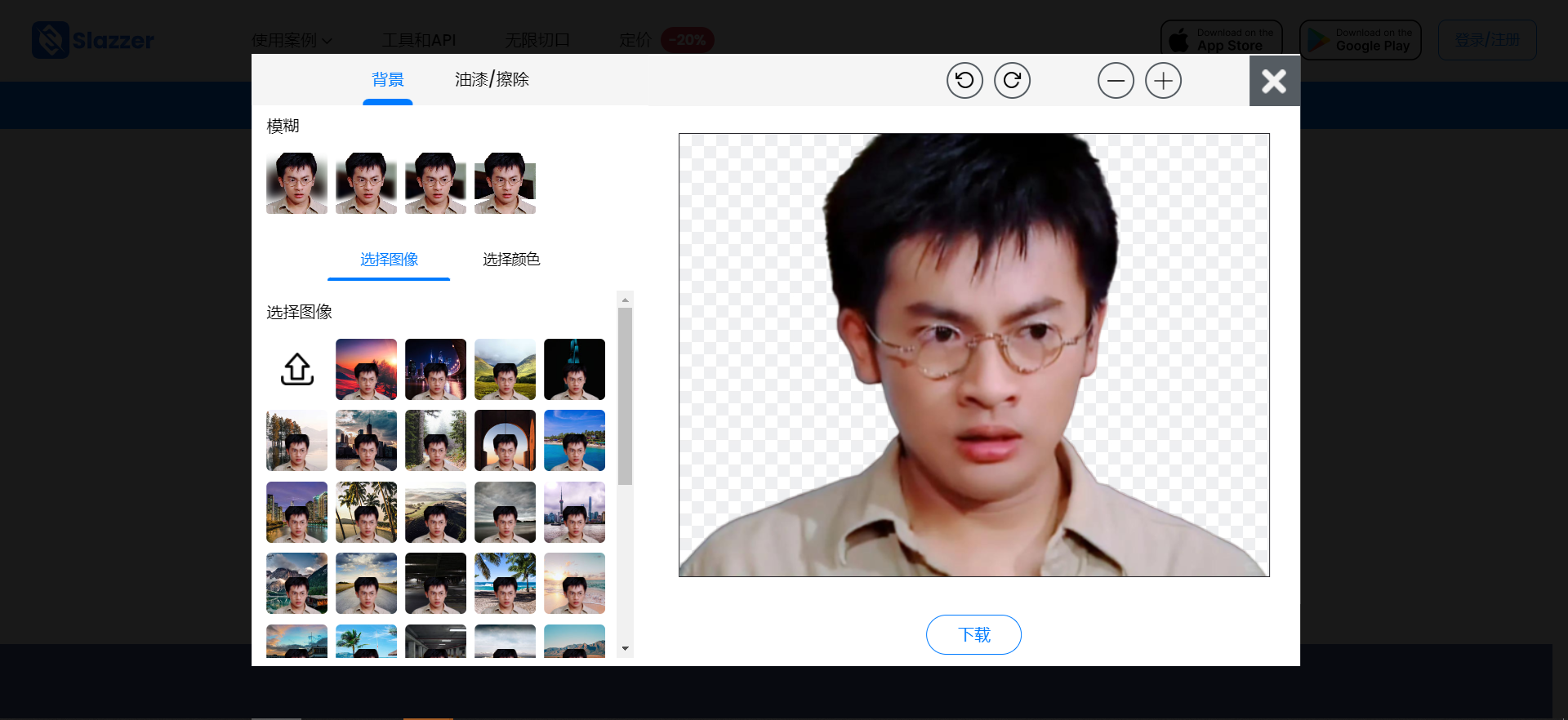Click the 登录/注册 login button

[1487, 40]
